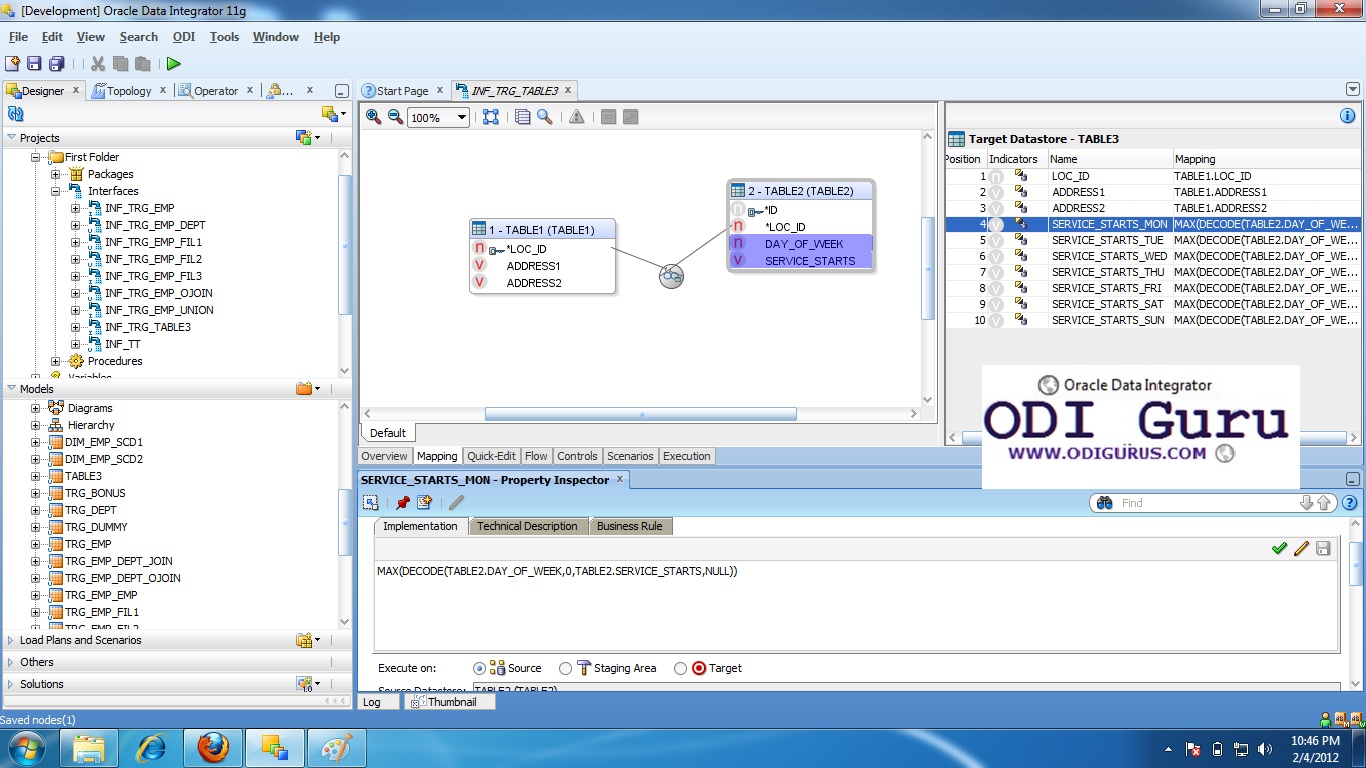1366x768 pixels.
Task: Click the warning errors icon in diagram toolbar
Action: [576, 117]
